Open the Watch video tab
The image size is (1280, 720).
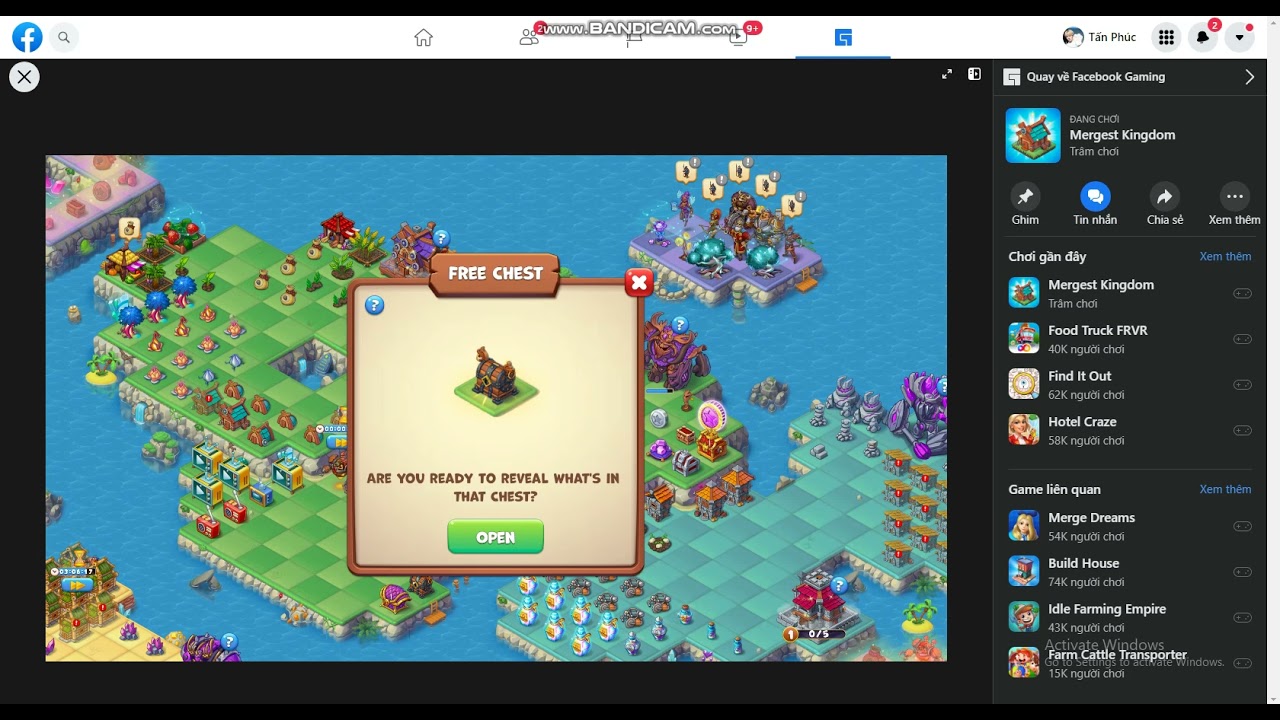[x=738, y=38]
